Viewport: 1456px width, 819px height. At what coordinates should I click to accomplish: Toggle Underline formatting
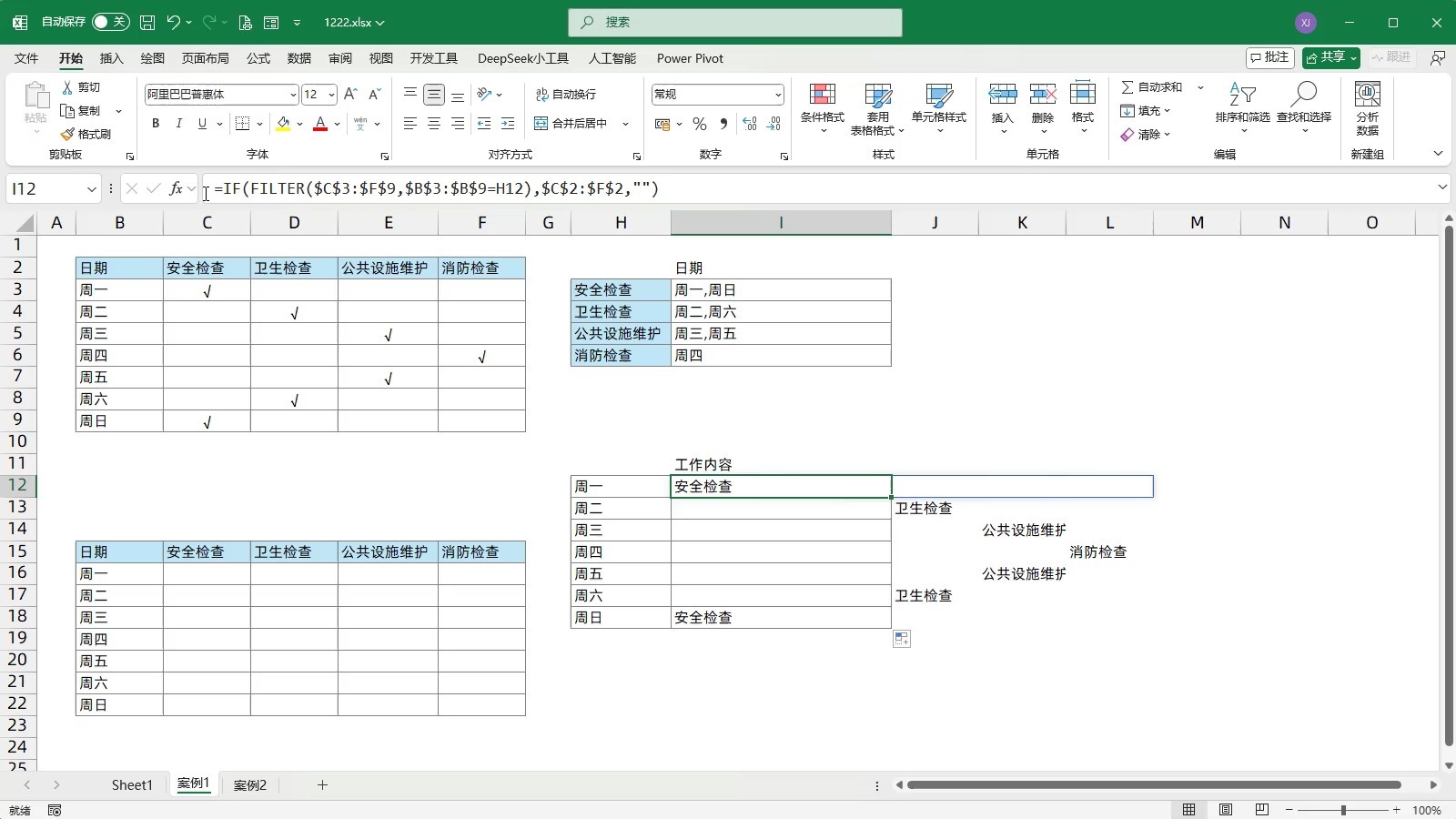click(x=201, y=124)
